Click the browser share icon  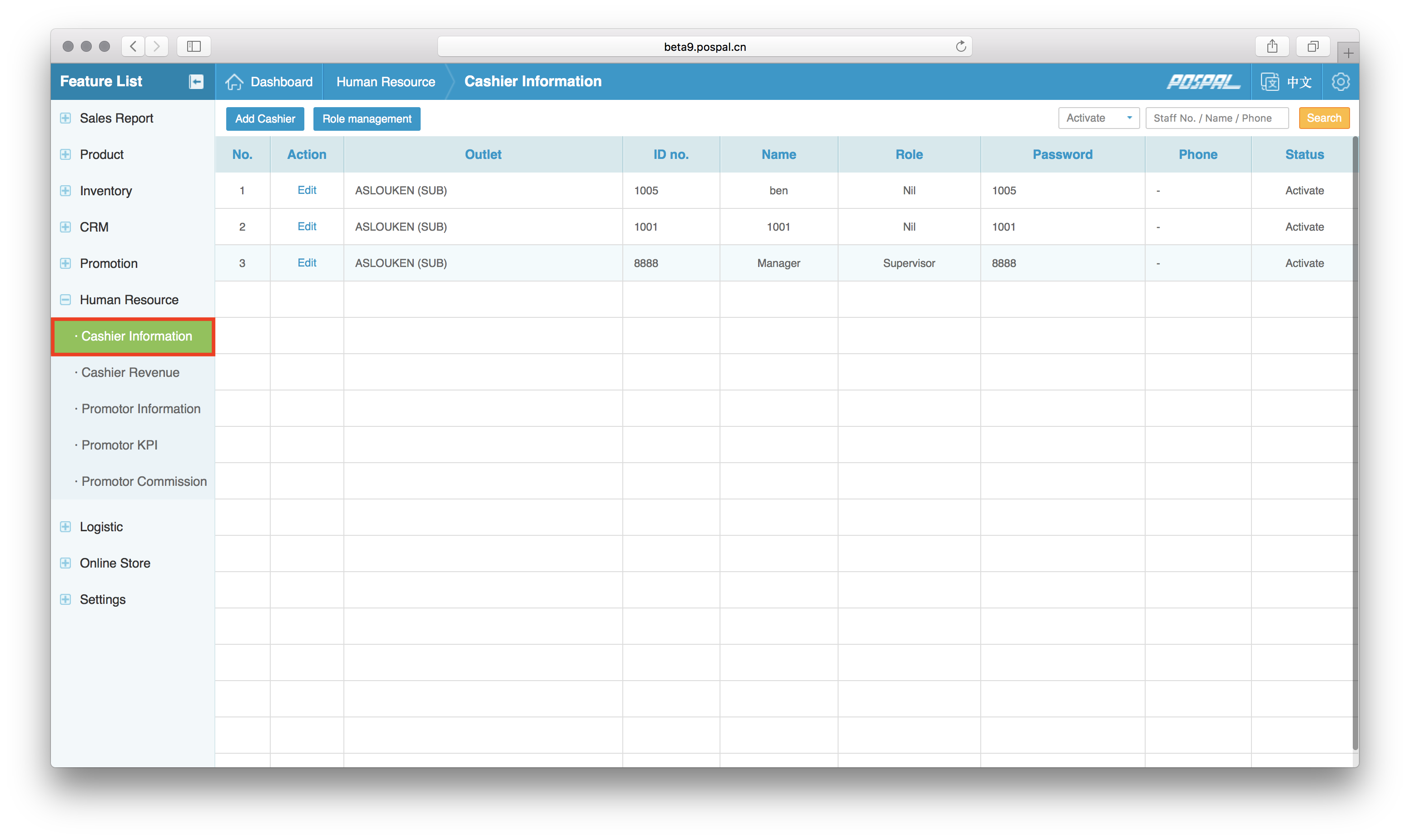[x=1272, y=46]
